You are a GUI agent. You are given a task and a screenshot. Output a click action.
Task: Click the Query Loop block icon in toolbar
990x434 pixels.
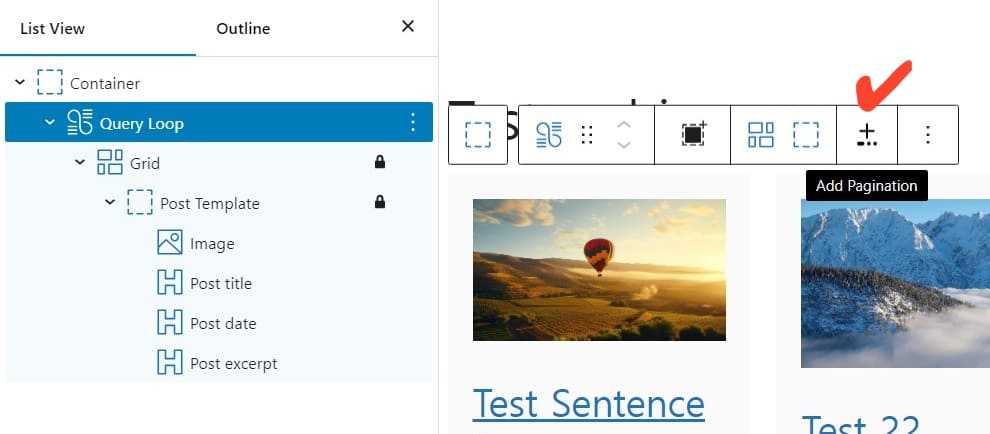(x=549, y=135)
